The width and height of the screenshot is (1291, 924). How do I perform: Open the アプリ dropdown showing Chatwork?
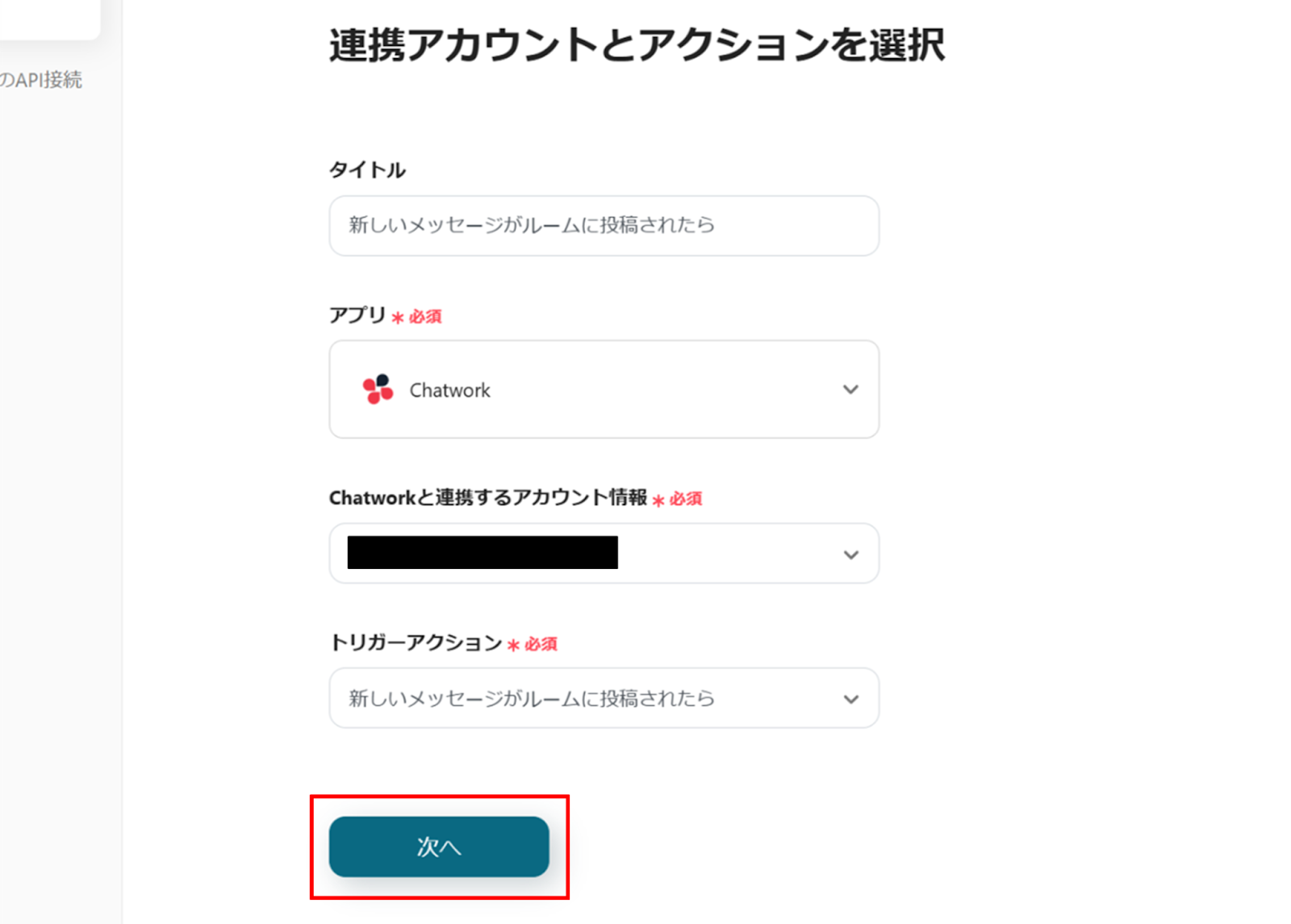[x=604, y=389]
